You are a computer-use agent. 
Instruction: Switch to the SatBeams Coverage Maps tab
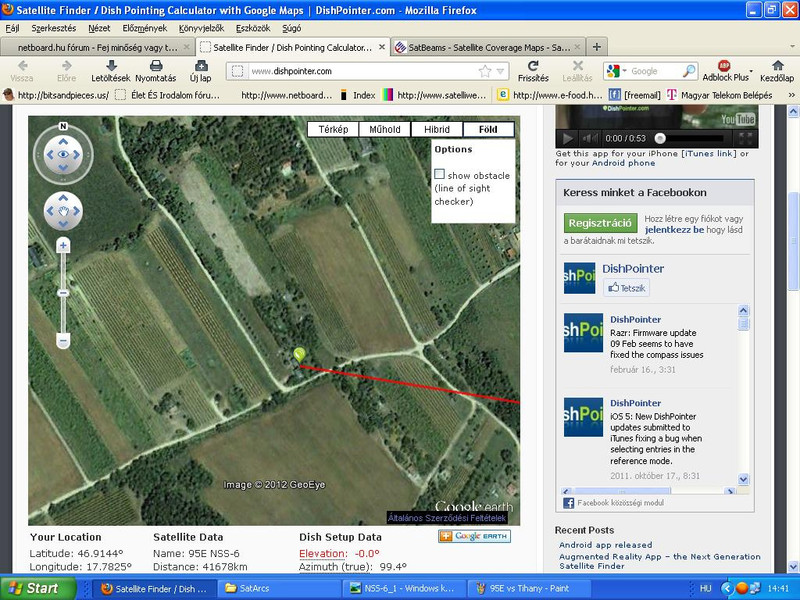(x=488, y=47)
